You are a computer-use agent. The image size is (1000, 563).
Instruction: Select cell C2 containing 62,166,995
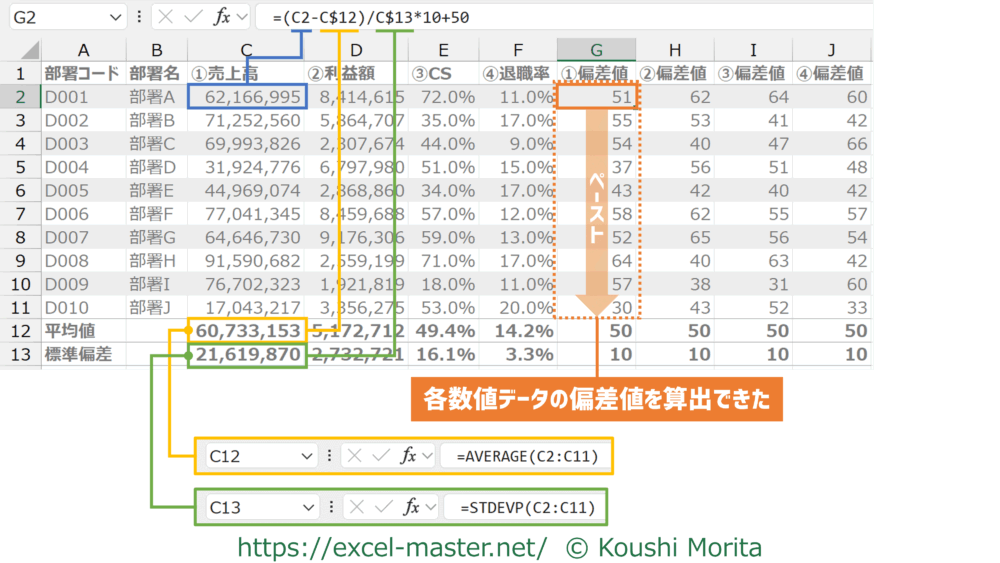pyautogui.click(x=247, y=96)
